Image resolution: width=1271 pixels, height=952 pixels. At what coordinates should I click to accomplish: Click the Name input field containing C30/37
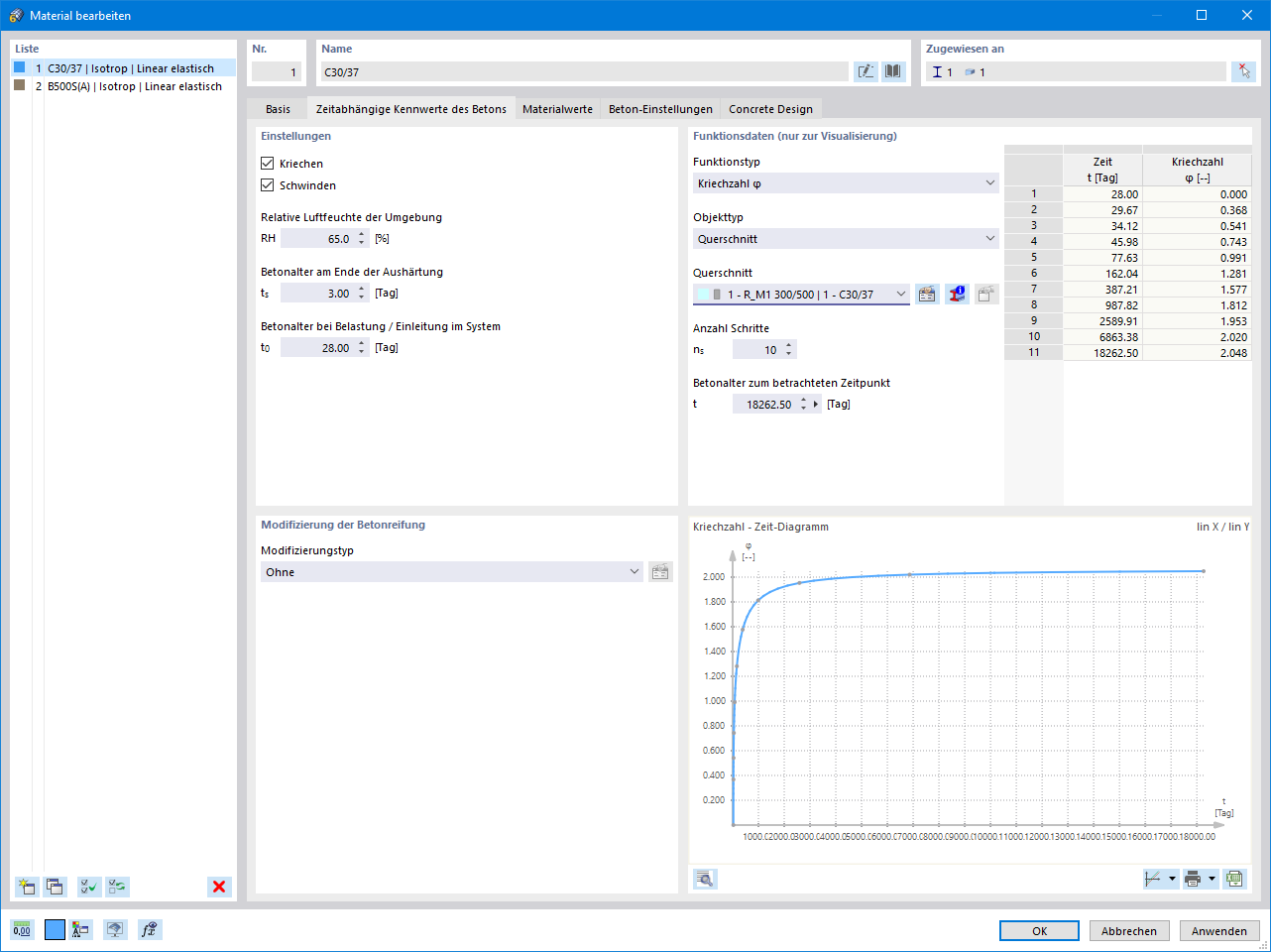click(x=585, y=72)
